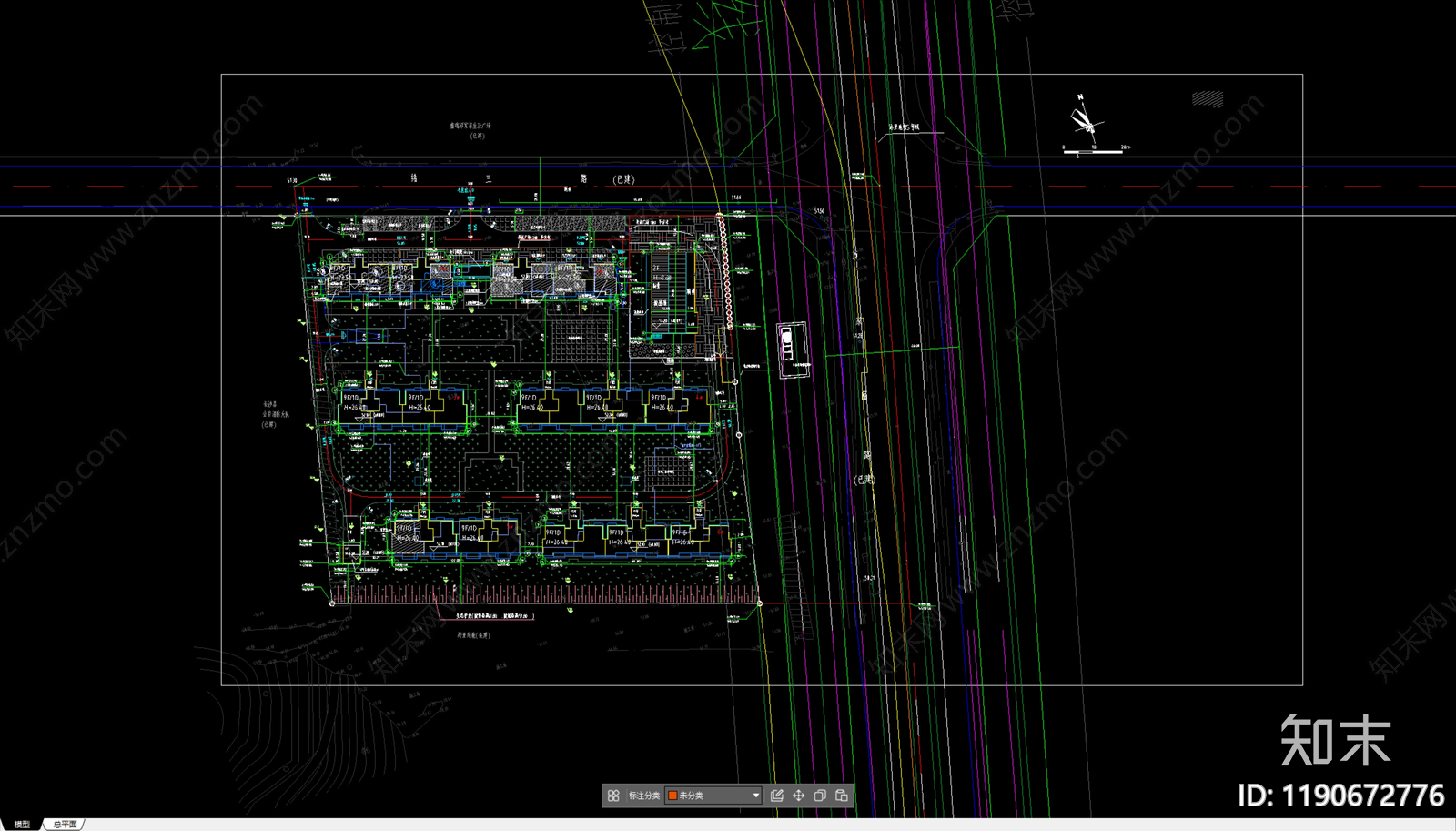
Task: Open the 总平面 layout tab
Action: [65, 824]
